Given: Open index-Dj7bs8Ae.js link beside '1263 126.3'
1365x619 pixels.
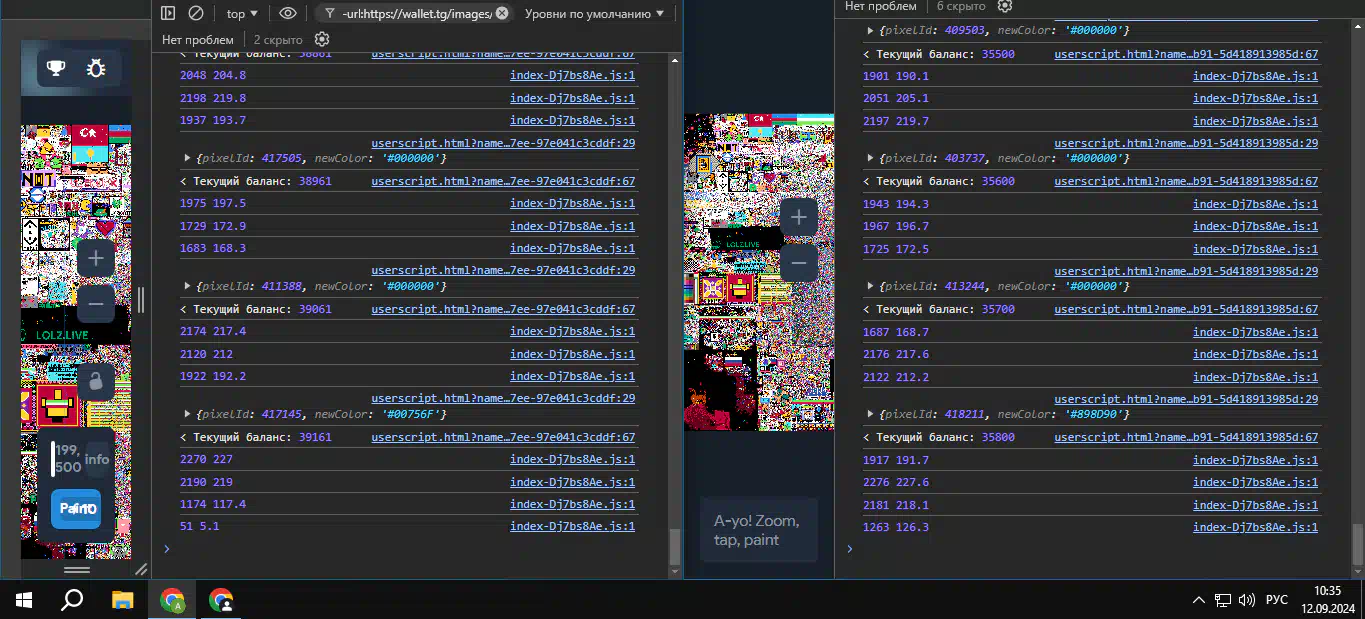Looking at the screenshot, I should click(1255, 527).
